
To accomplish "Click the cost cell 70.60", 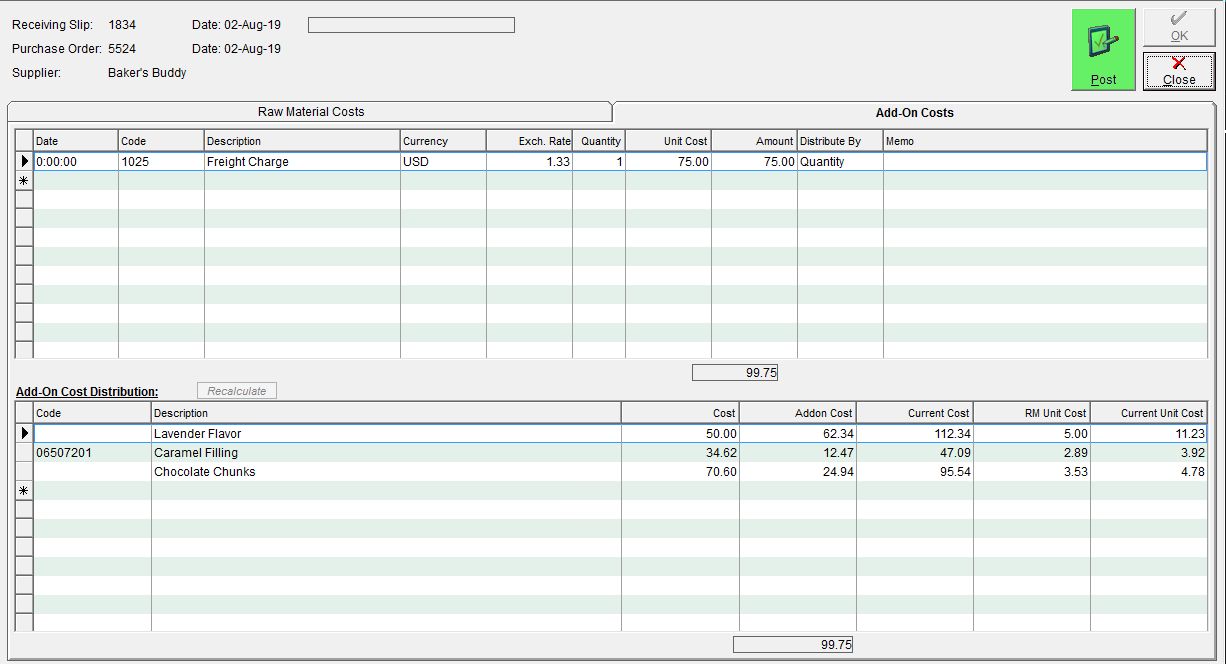I will click(x=680, y=472).
